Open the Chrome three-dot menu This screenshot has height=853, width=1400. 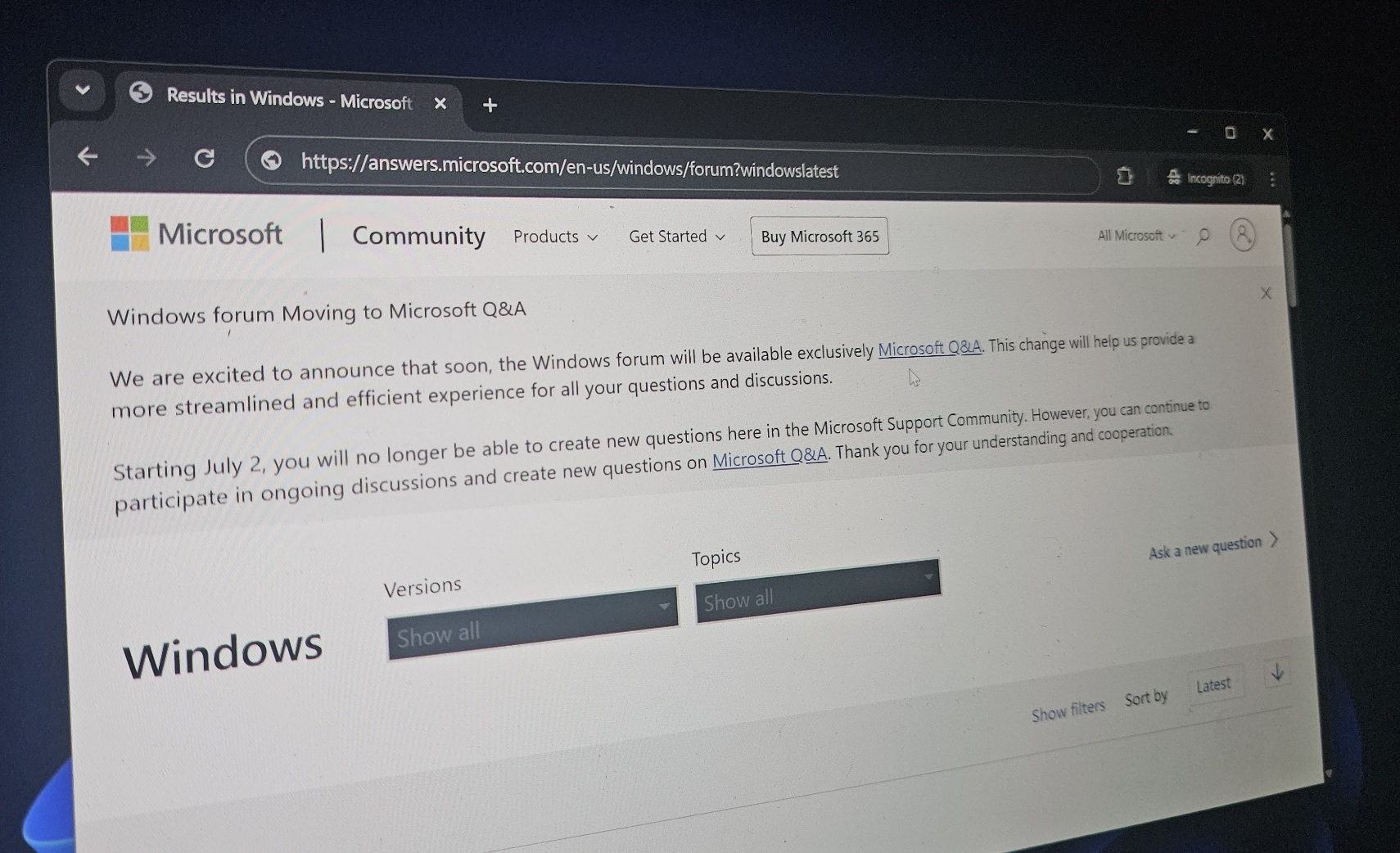(1272, 179)
